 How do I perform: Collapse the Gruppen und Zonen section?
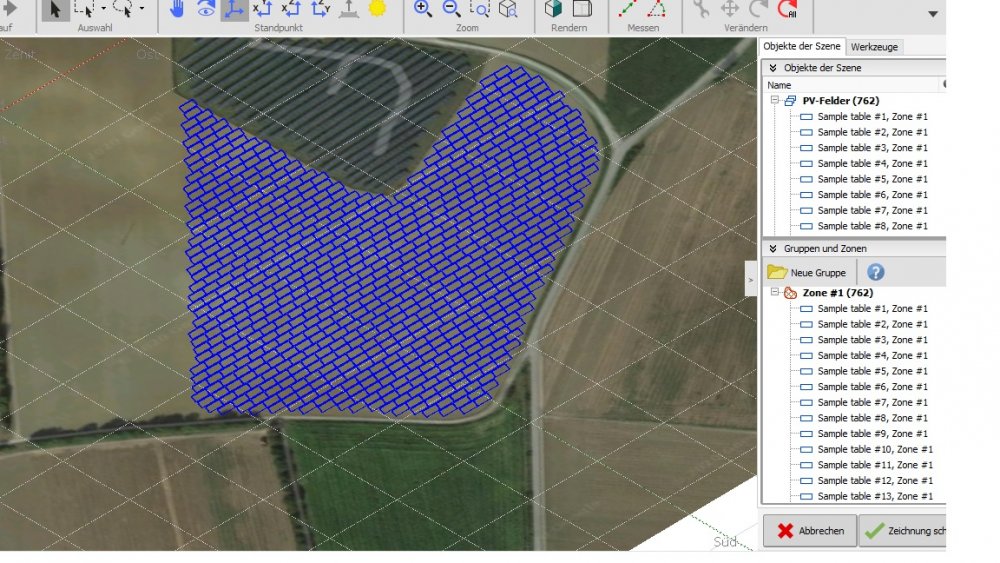point(773,248)
